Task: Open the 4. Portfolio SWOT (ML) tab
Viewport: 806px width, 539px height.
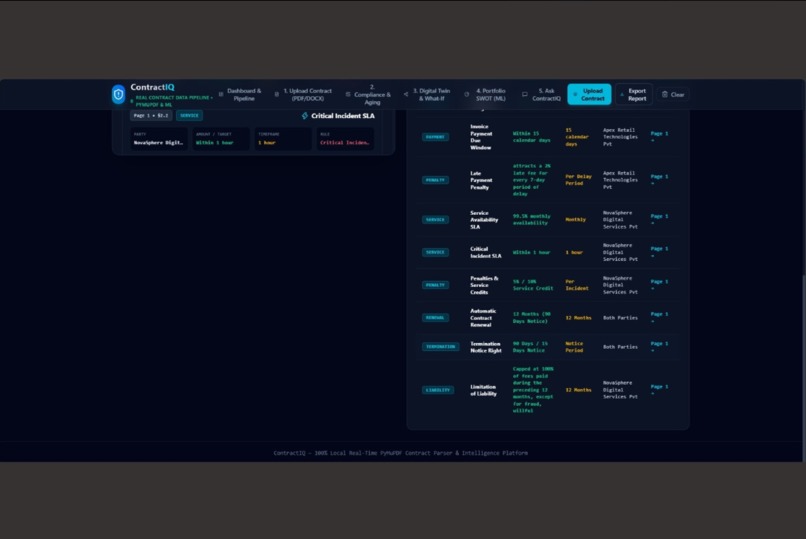Action: (486, 95)
